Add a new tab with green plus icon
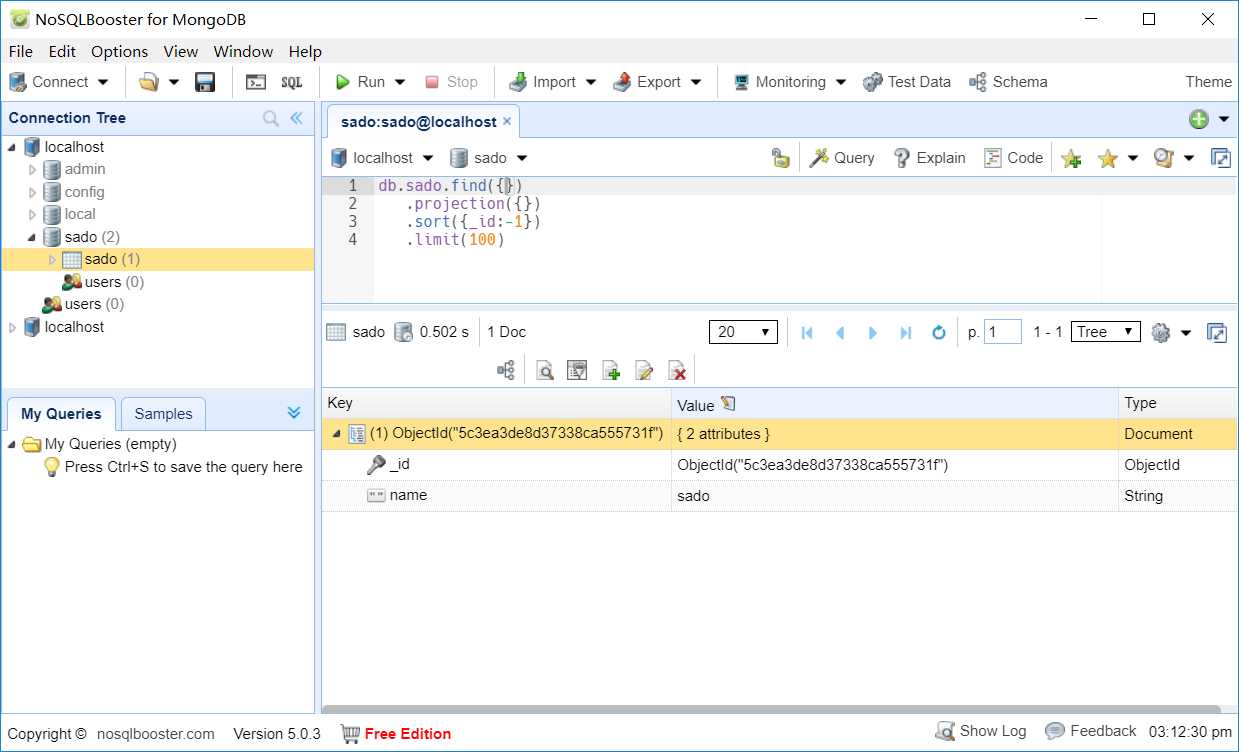The image size is (1239, 752). pyautogui.click(x=1199, y=119)
